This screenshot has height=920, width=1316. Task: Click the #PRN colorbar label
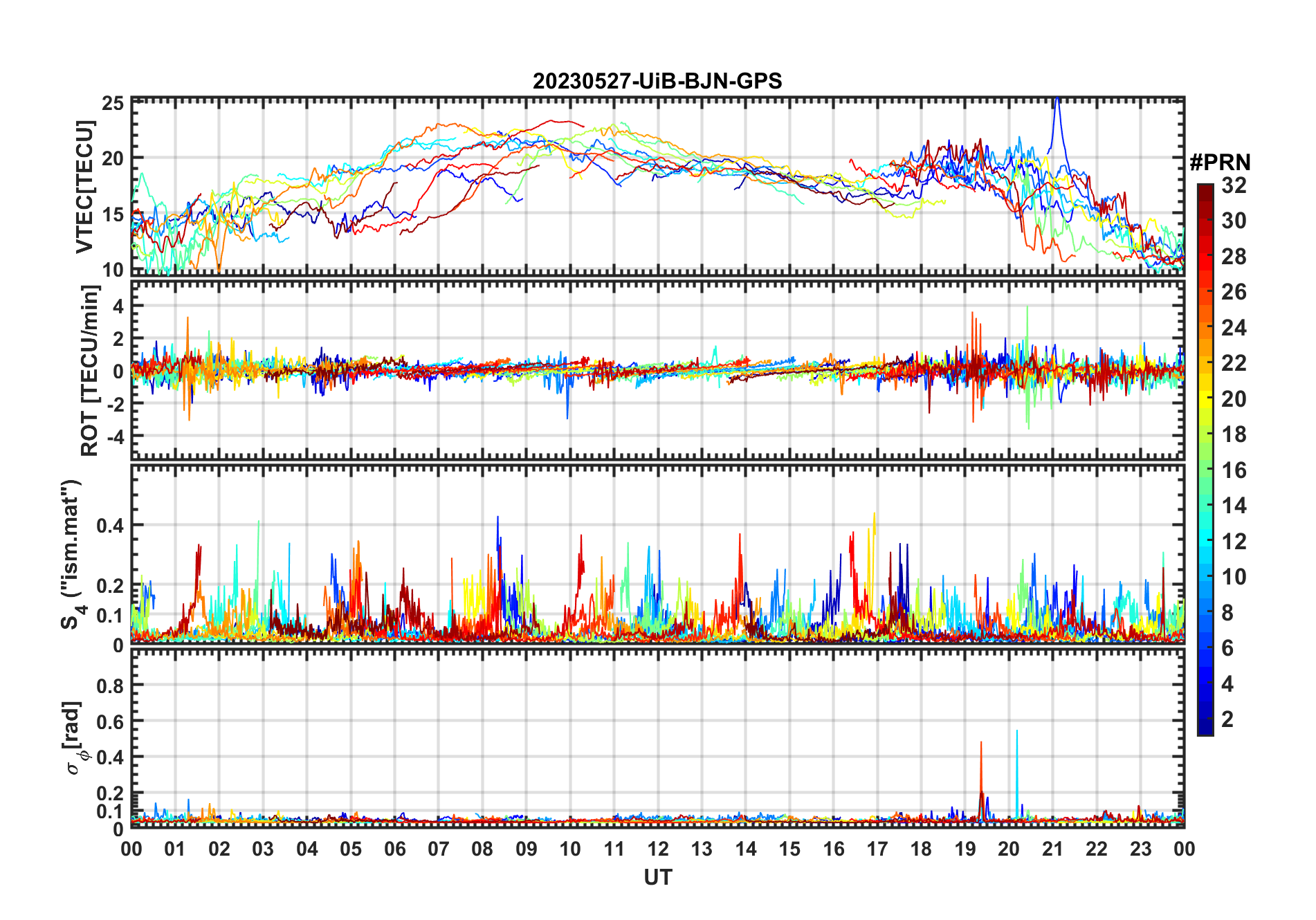(x=1220, y=163)
